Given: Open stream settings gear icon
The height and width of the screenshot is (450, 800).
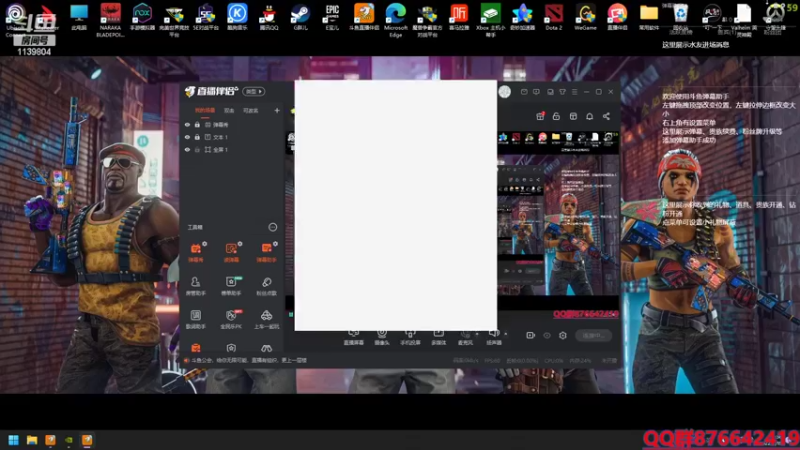Looking at the screenshot, I should [563, 335].
